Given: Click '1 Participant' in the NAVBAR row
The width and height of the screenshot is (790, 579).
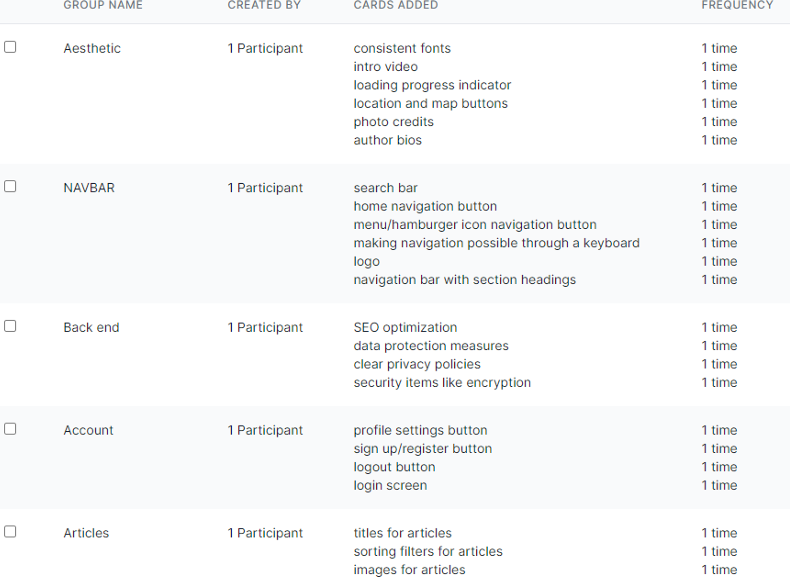Looking at the screenshot, I should tap(265, 188).
